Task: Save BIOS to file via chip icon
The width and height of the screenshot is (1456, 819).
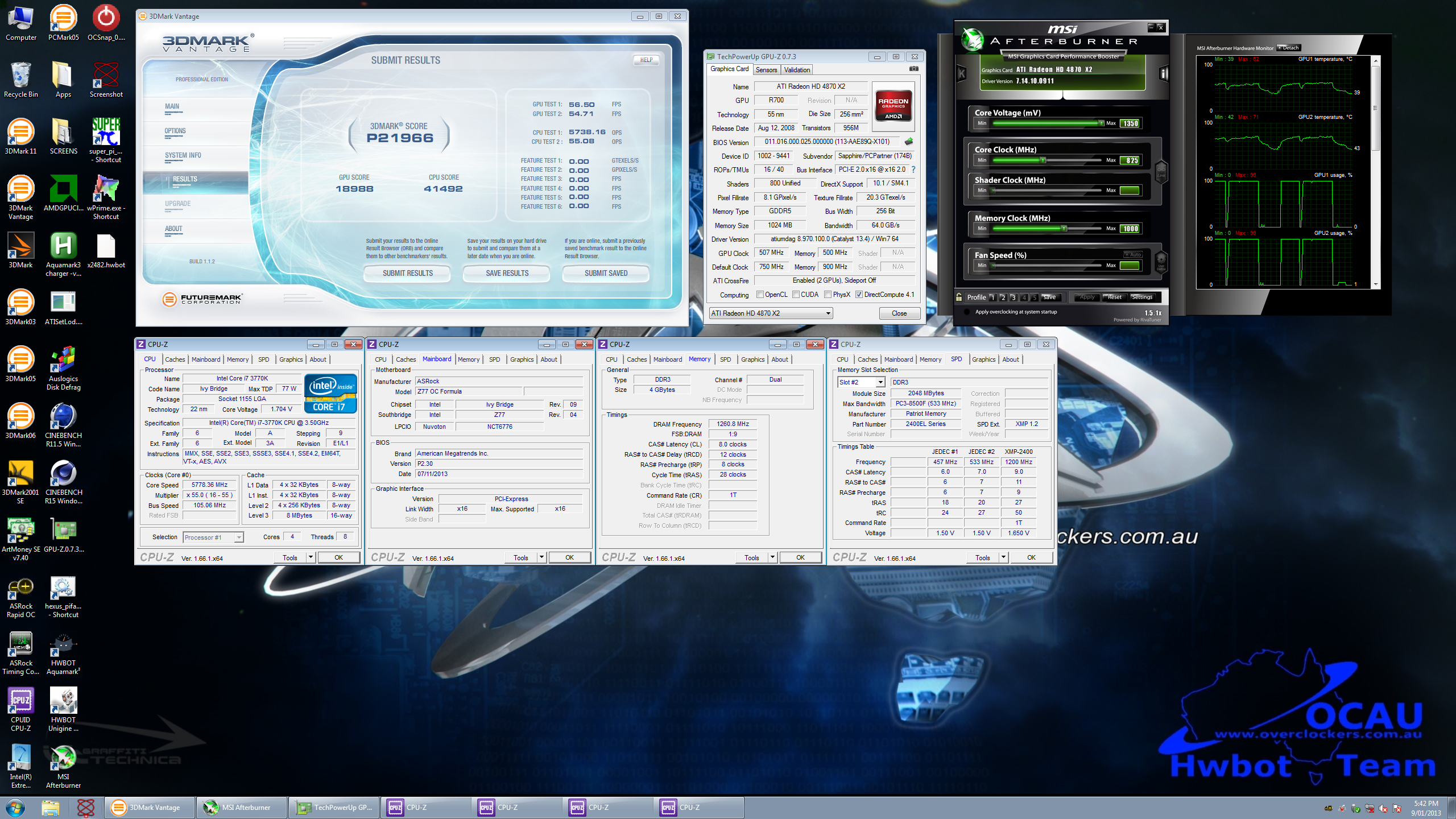Action: pyautogui.click(x=909, y=142)
